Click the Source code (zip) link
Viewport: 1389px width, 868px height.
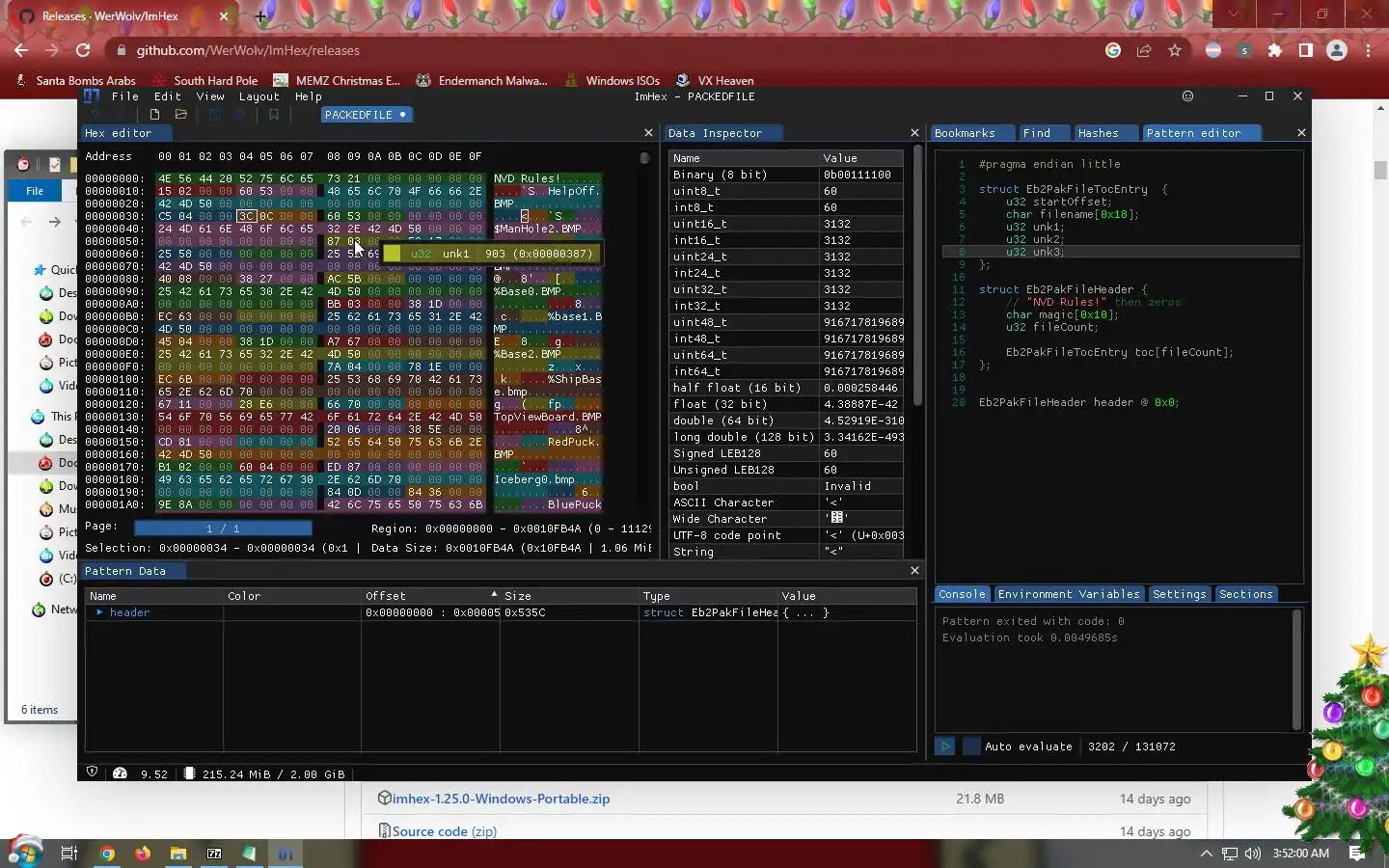pos(445,831)
